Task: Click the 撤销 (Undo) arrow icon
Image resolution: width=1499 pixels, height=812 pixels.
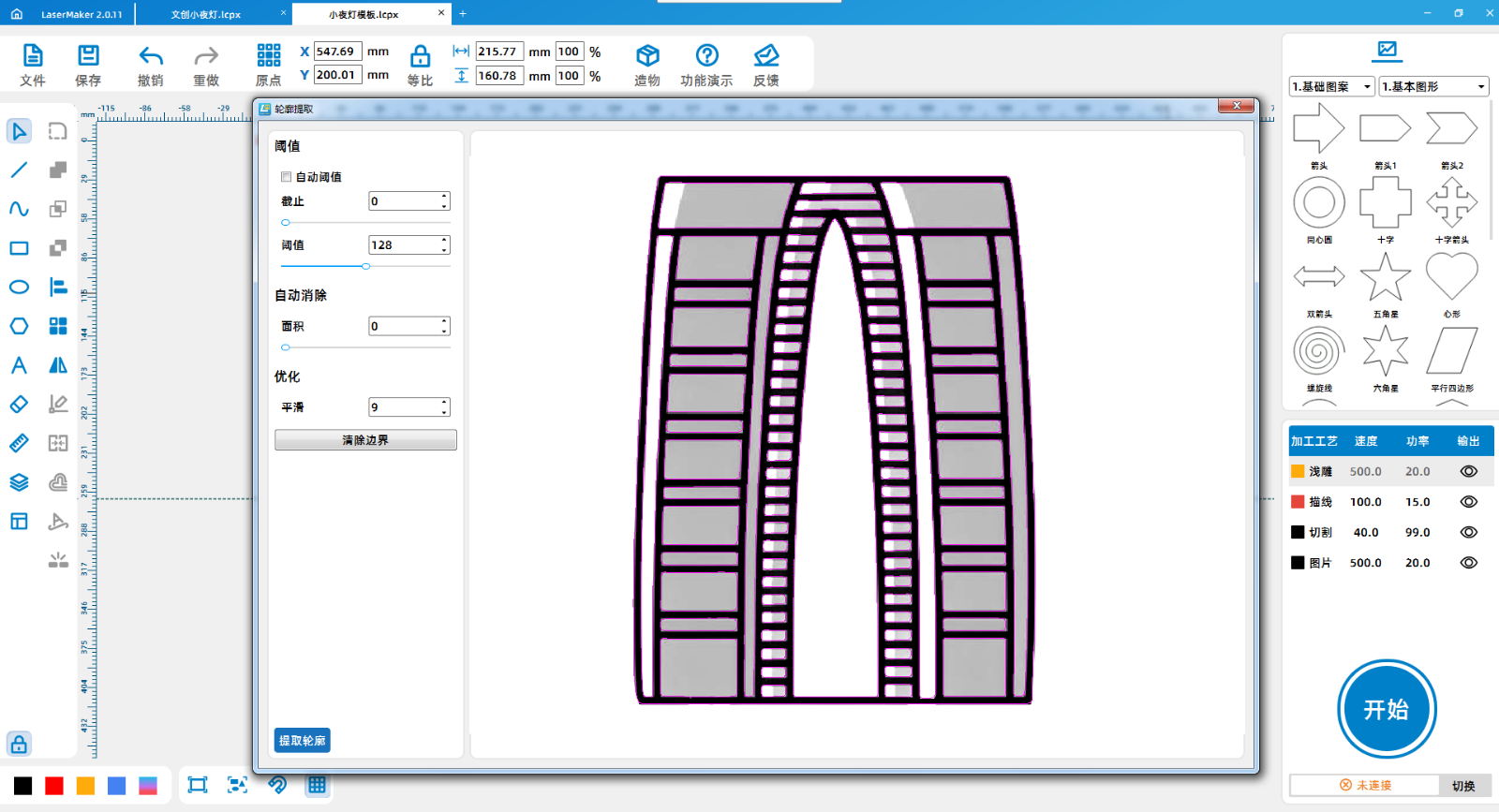Action: pyautogui.click(x=151, y=56)
